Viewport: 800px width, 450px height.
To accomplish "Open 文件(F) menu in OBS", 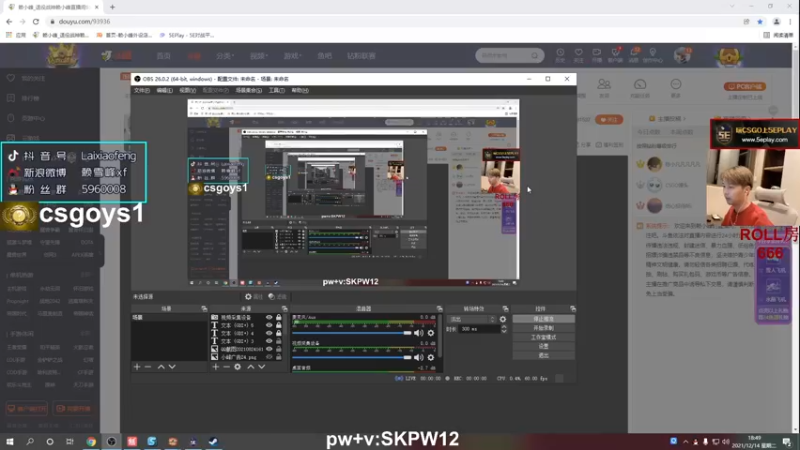I will [x=142, y=90].
